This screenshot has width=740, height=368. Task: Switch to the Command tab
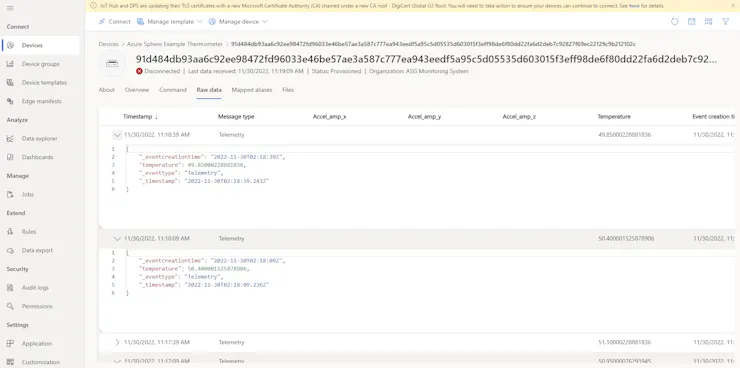[173, 90]
